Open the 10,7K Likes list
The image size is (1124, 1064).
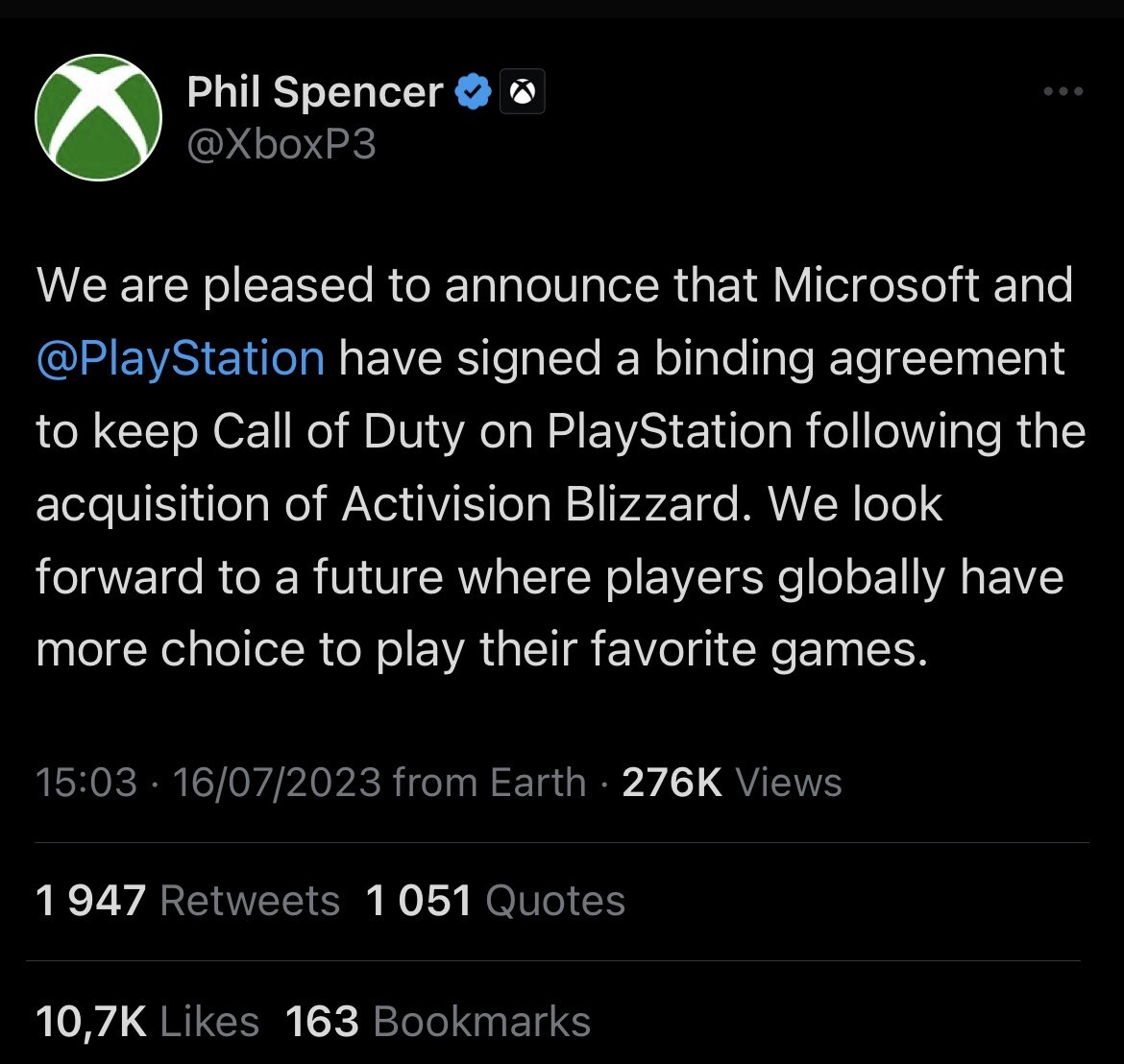(x=147, y=1022)
